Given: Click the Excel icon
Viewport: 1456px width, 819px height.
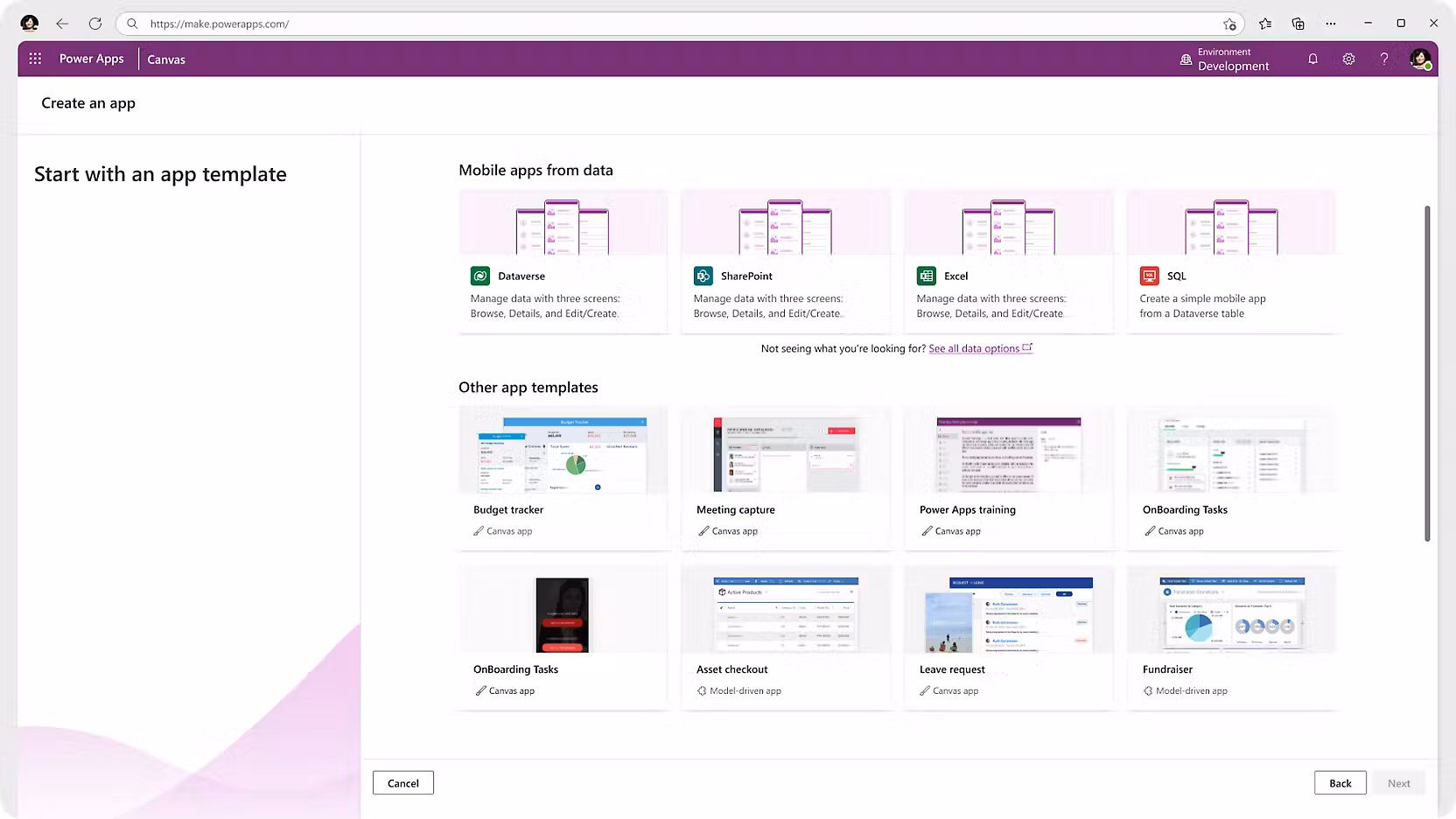Looking at the screenshot, I should pos(927,276).
